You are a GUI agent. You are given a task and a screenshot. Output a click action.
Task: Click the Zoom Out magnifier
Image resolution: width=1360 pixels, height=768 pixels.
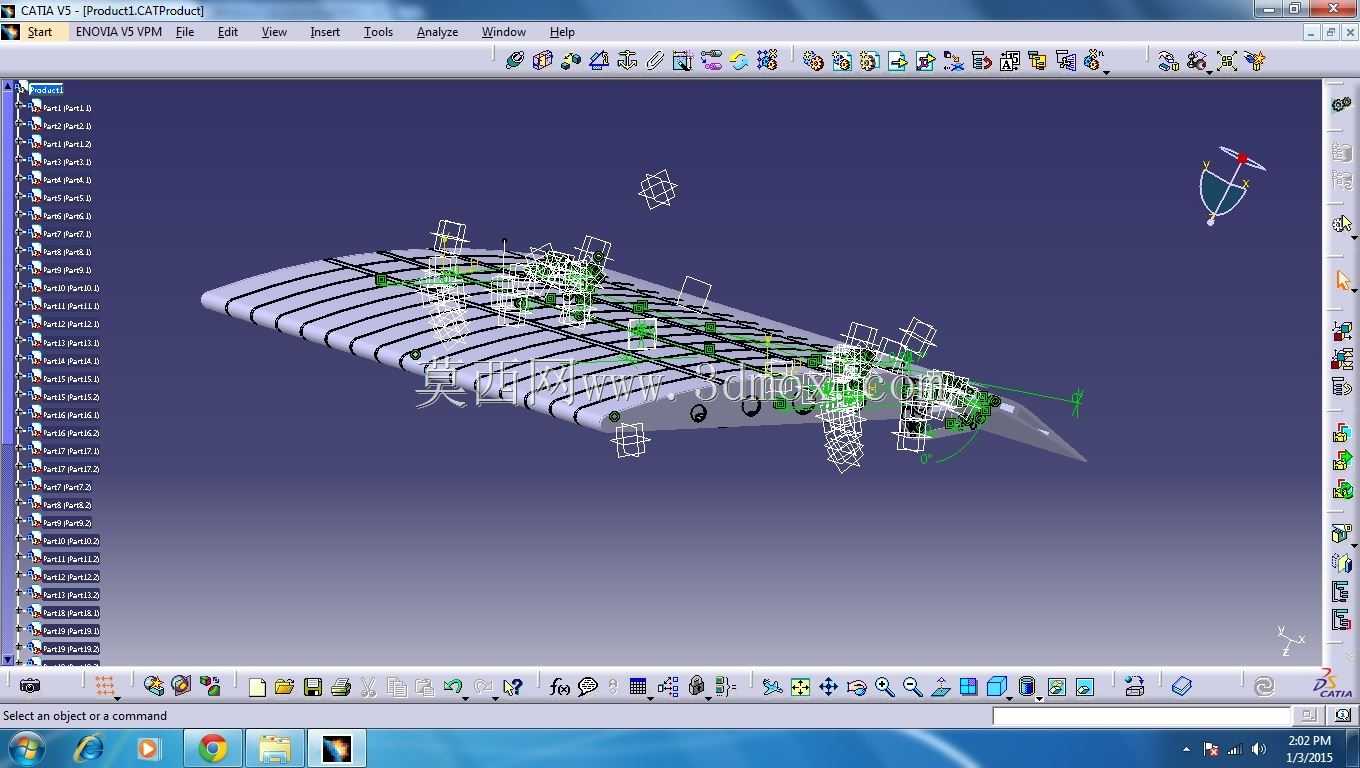click(912, 686)
